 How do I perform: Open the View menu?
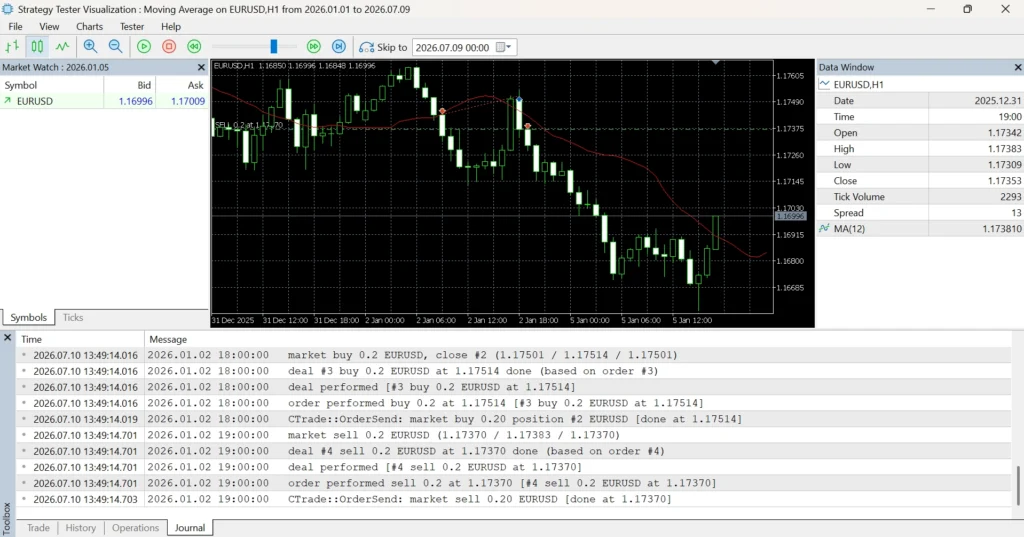[x=49, y=27]
